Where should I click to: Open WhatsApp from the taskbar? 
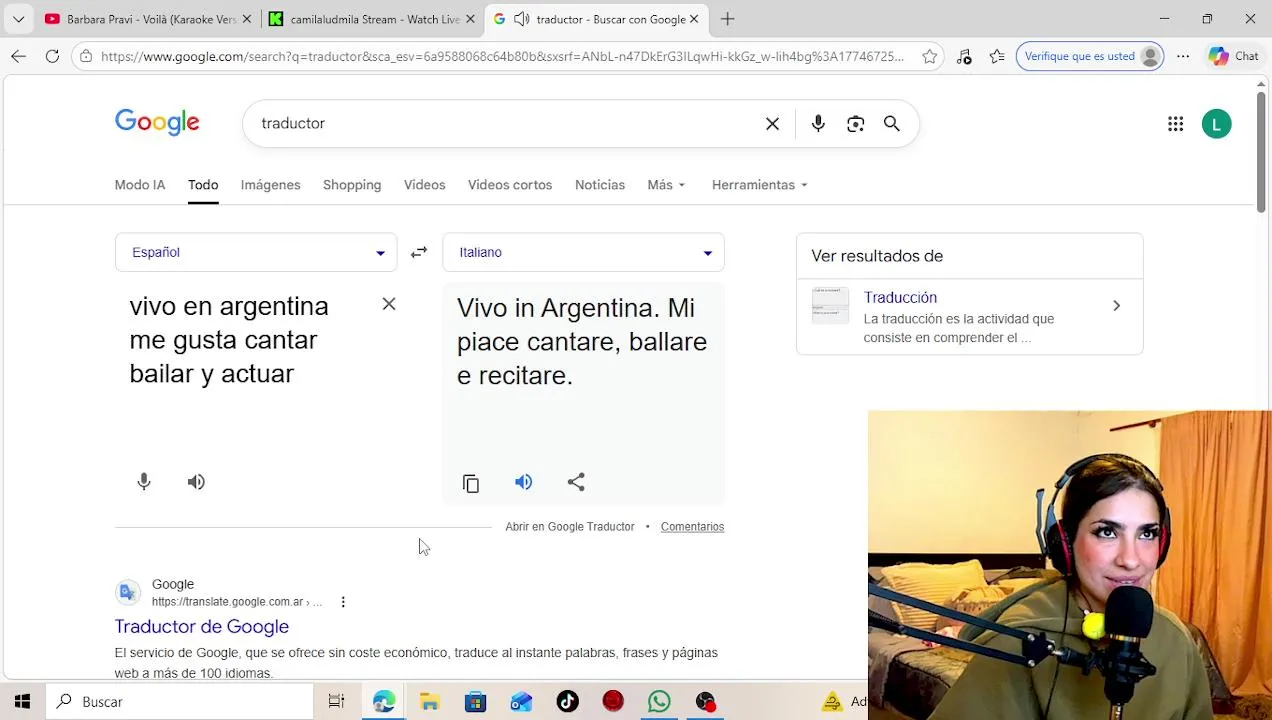(659, 702)
